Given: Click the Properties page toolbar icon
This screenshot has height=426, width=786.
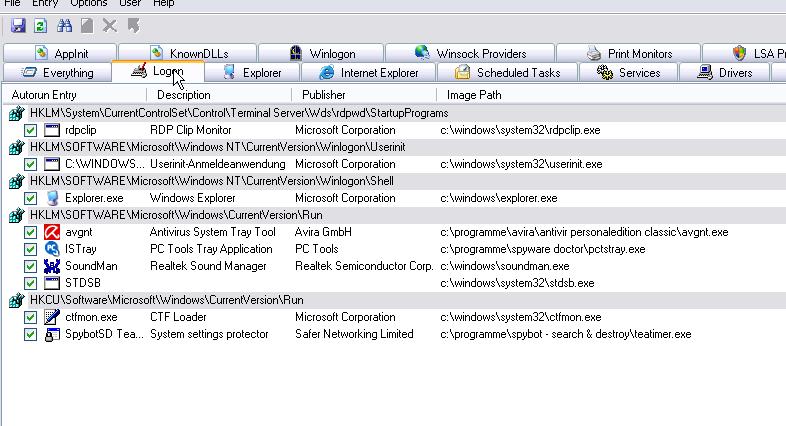Looking at the screenshot, I should [x=87, y=26].
